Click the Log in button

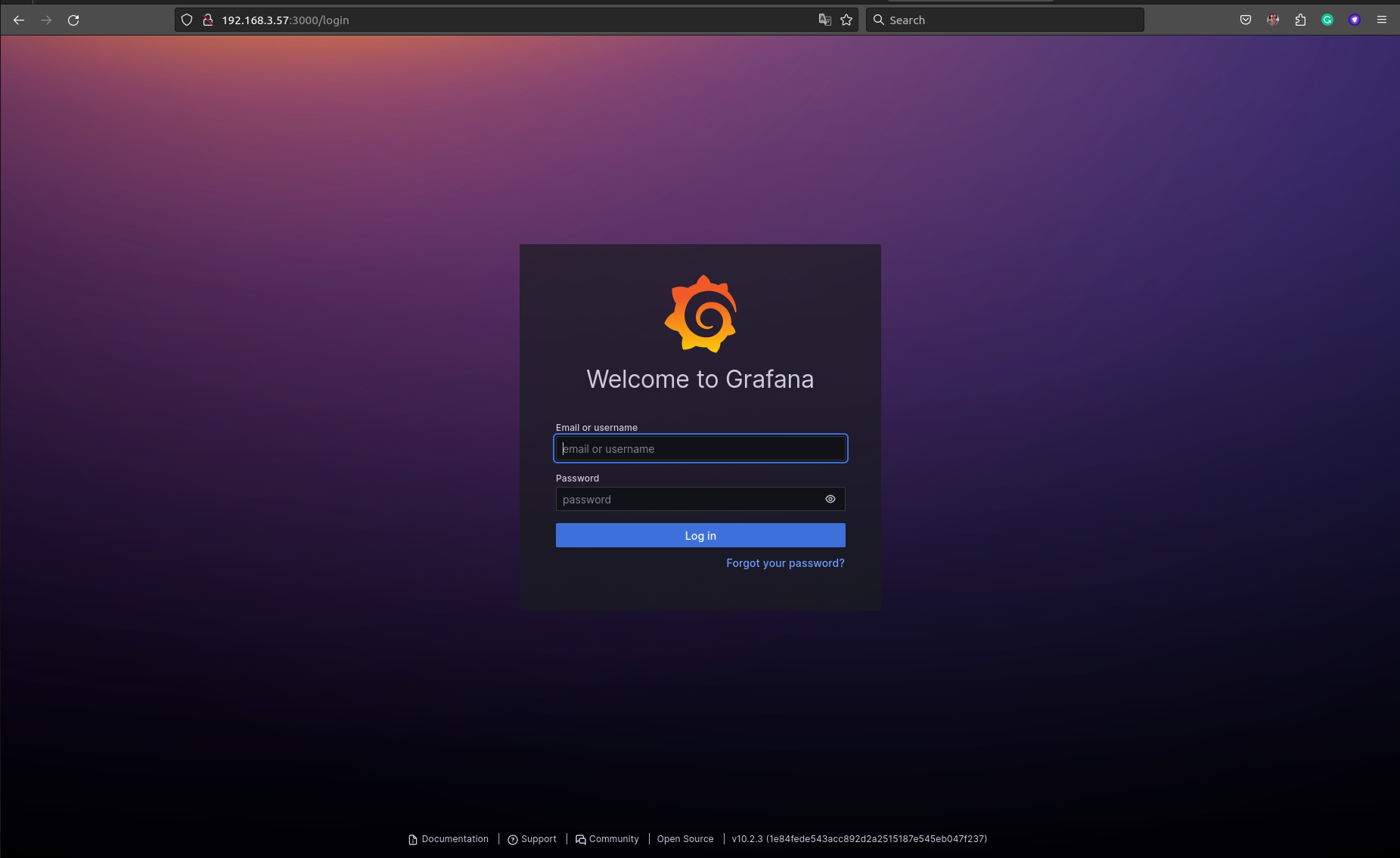(x=700, y=535)
